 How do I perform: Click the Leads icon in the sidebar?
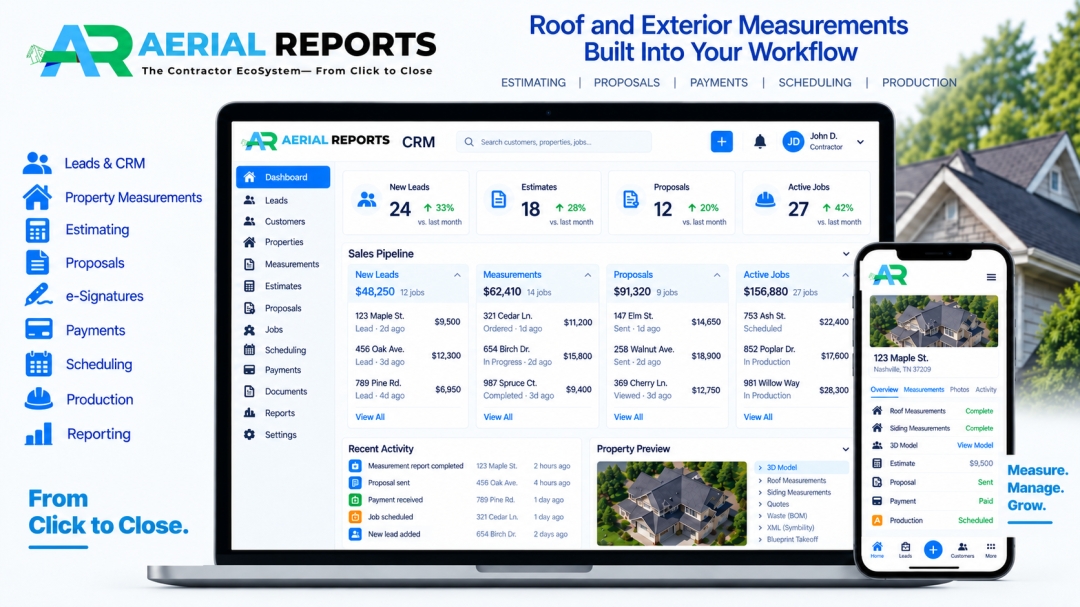[x=249, y=200]
